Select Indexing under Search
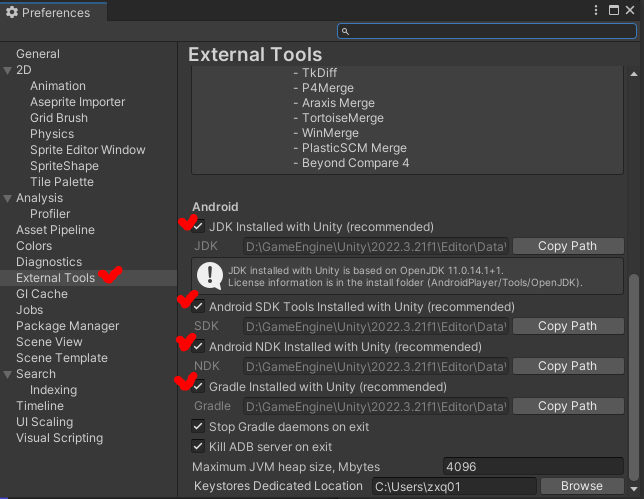Screen dimensions: 644x499 tap(53, 390)
